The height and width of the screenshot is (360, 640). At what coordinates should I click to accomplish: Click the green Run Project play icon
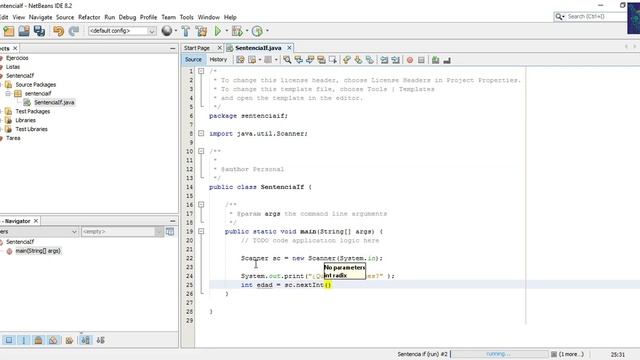(x=218, y=31)
